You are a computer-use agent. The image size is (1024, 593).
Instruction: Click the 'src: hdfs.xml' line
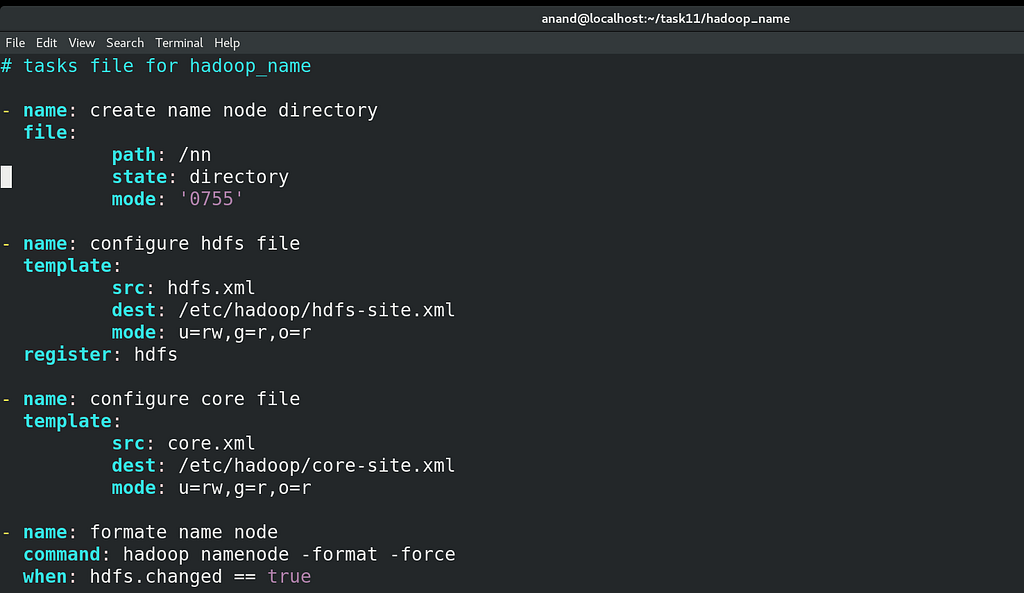tap(184, 288)
